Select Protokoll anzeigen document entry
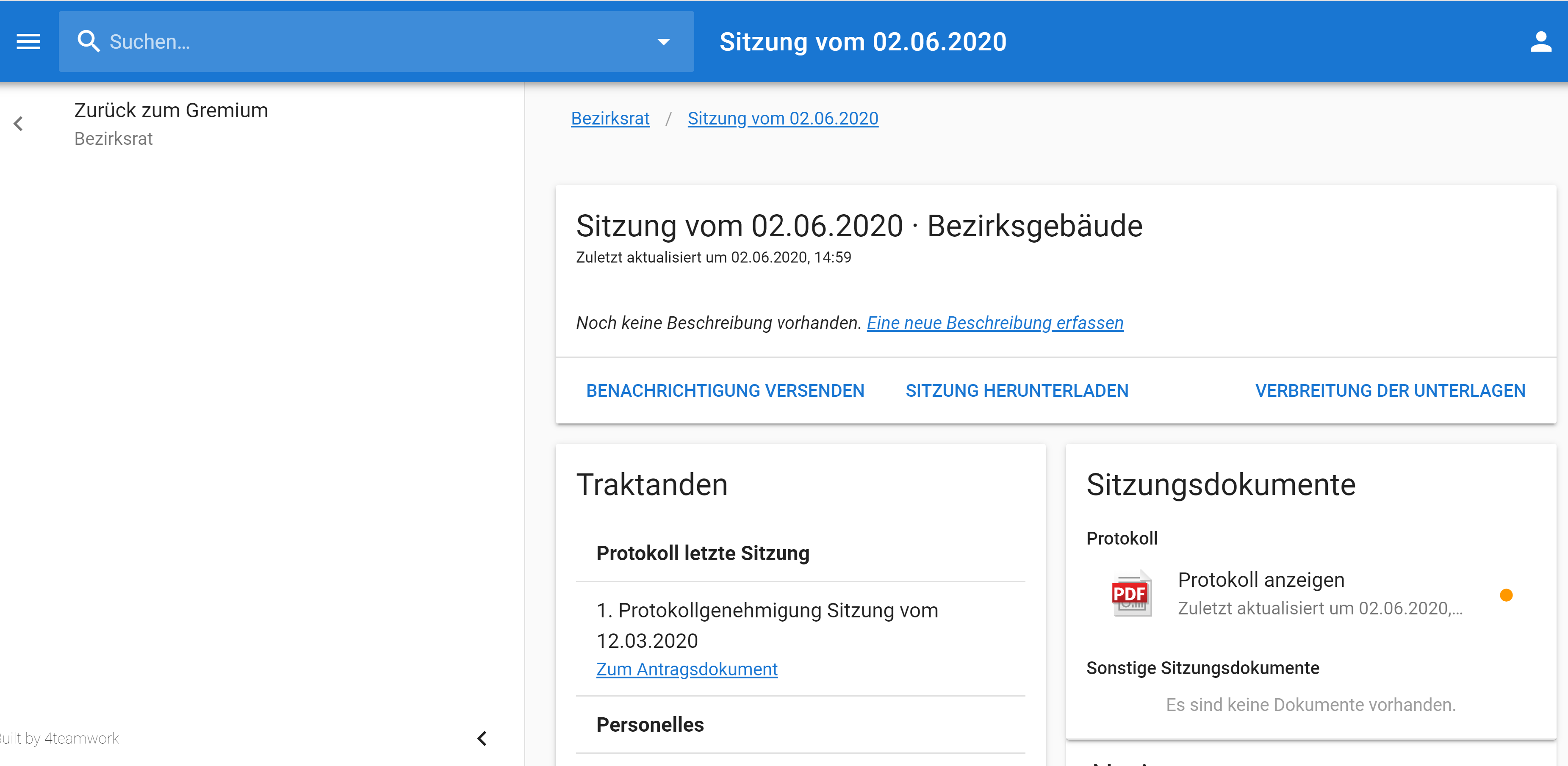 click(1260, 580)
